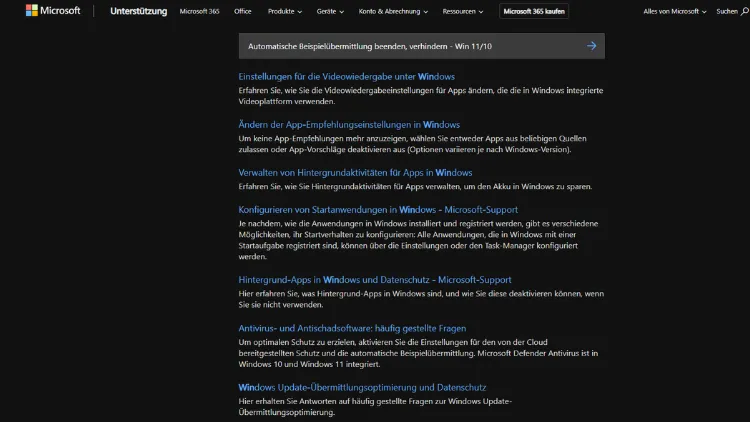
Task: Open Einstellungen für die Videowiedergabe unter Windows
Action: [x=346, y=77]
